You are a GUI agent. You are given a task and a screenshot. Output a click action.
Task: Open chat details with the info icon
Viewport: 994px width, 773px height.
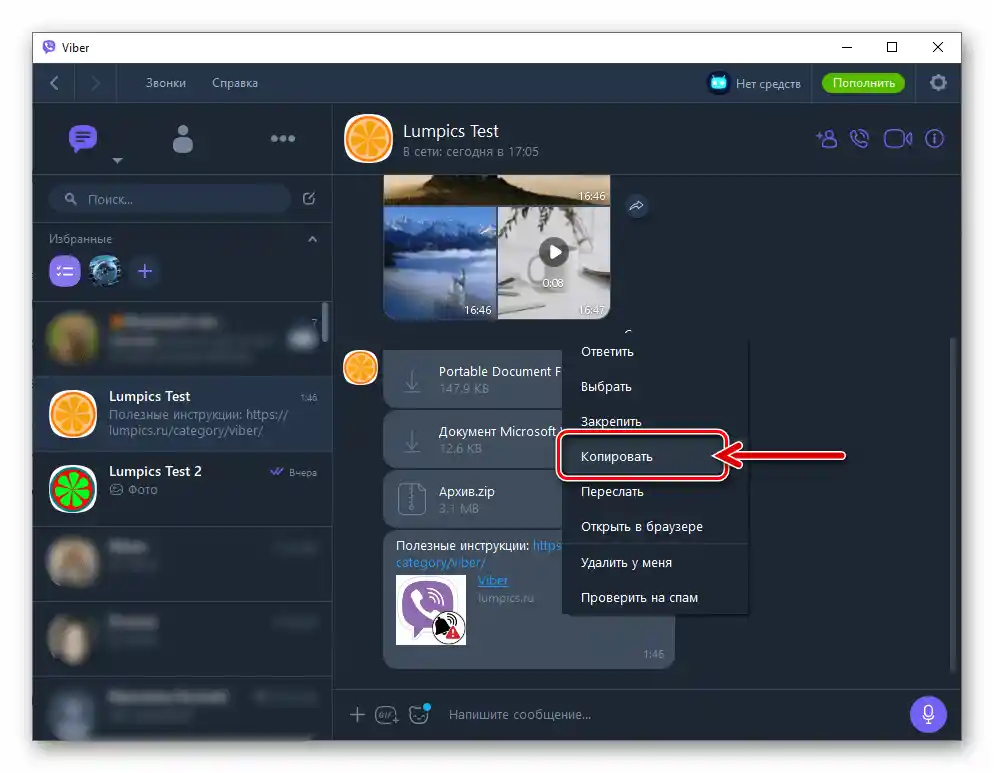934,139
